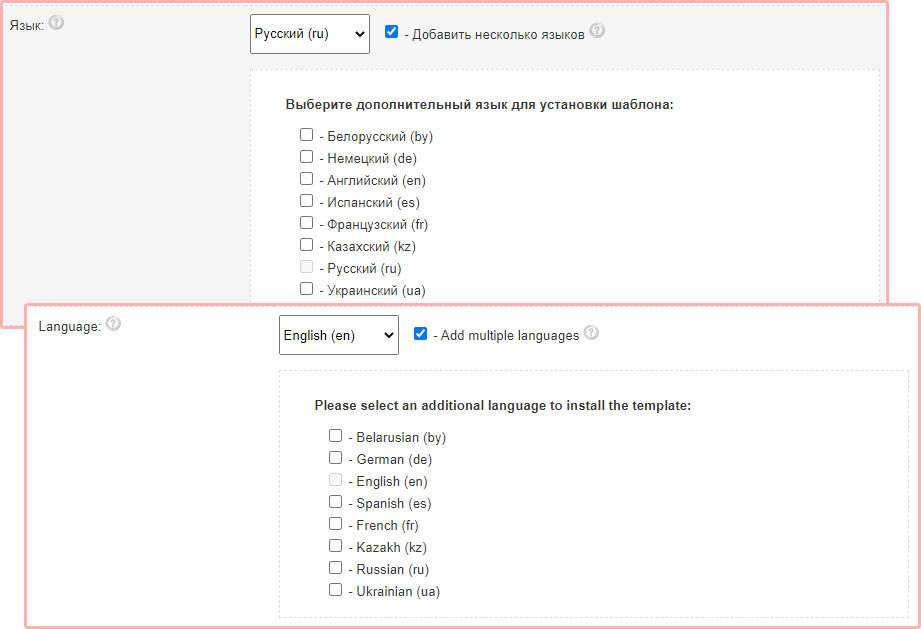This screenshot has width=921, height=629.
Task: Tick the Russian (ru) checkbox in English panel
Action: 336,568
